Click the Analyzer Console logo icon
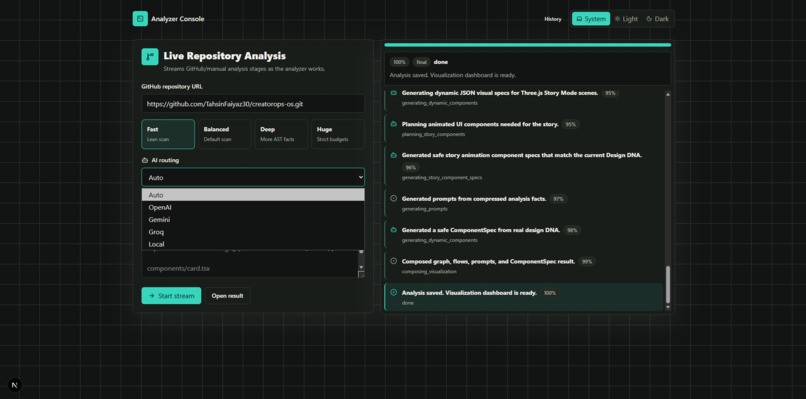 140,19
